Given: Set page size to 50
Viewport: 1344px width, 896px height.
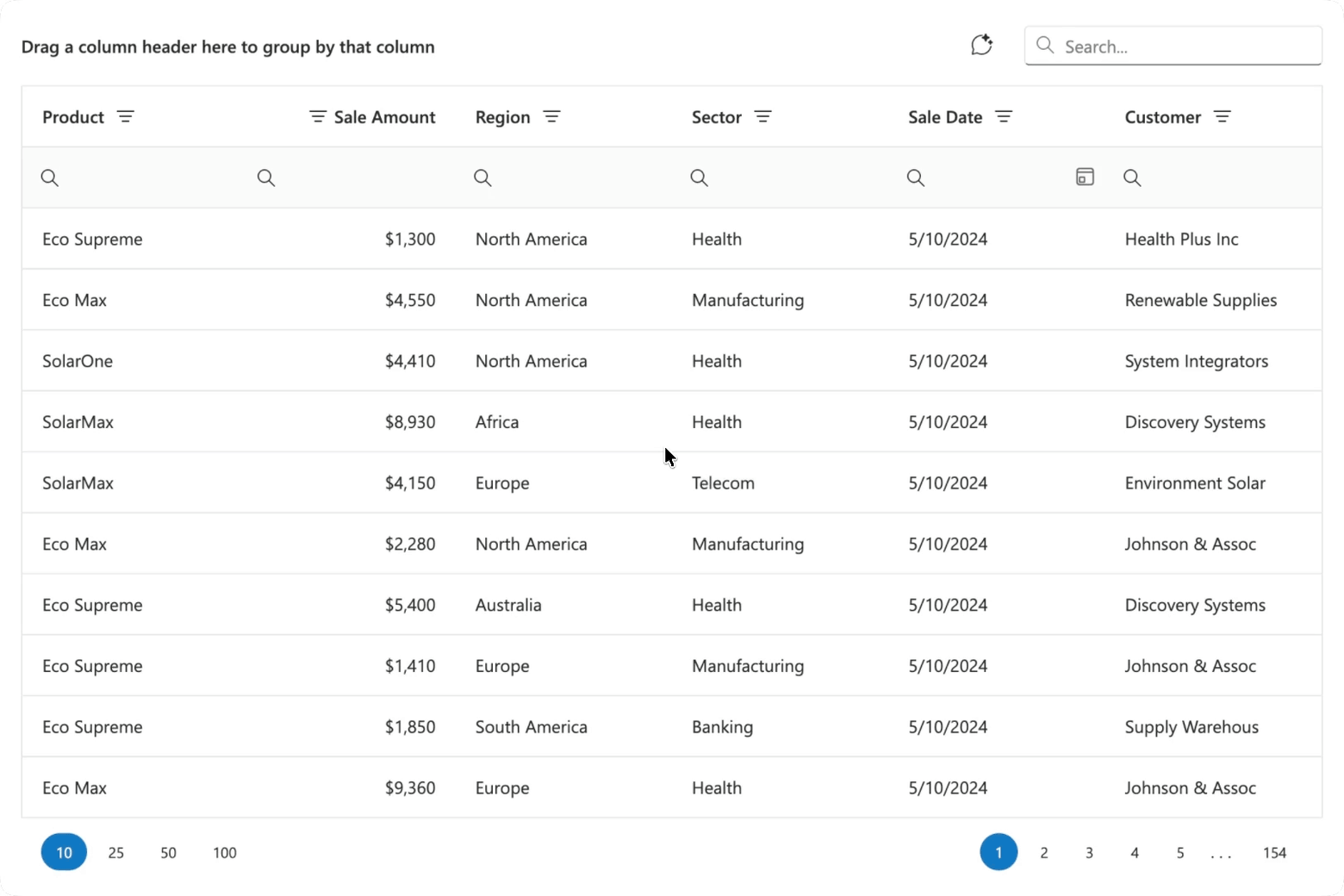Looking at the screenshot, I should click(168, 852).
